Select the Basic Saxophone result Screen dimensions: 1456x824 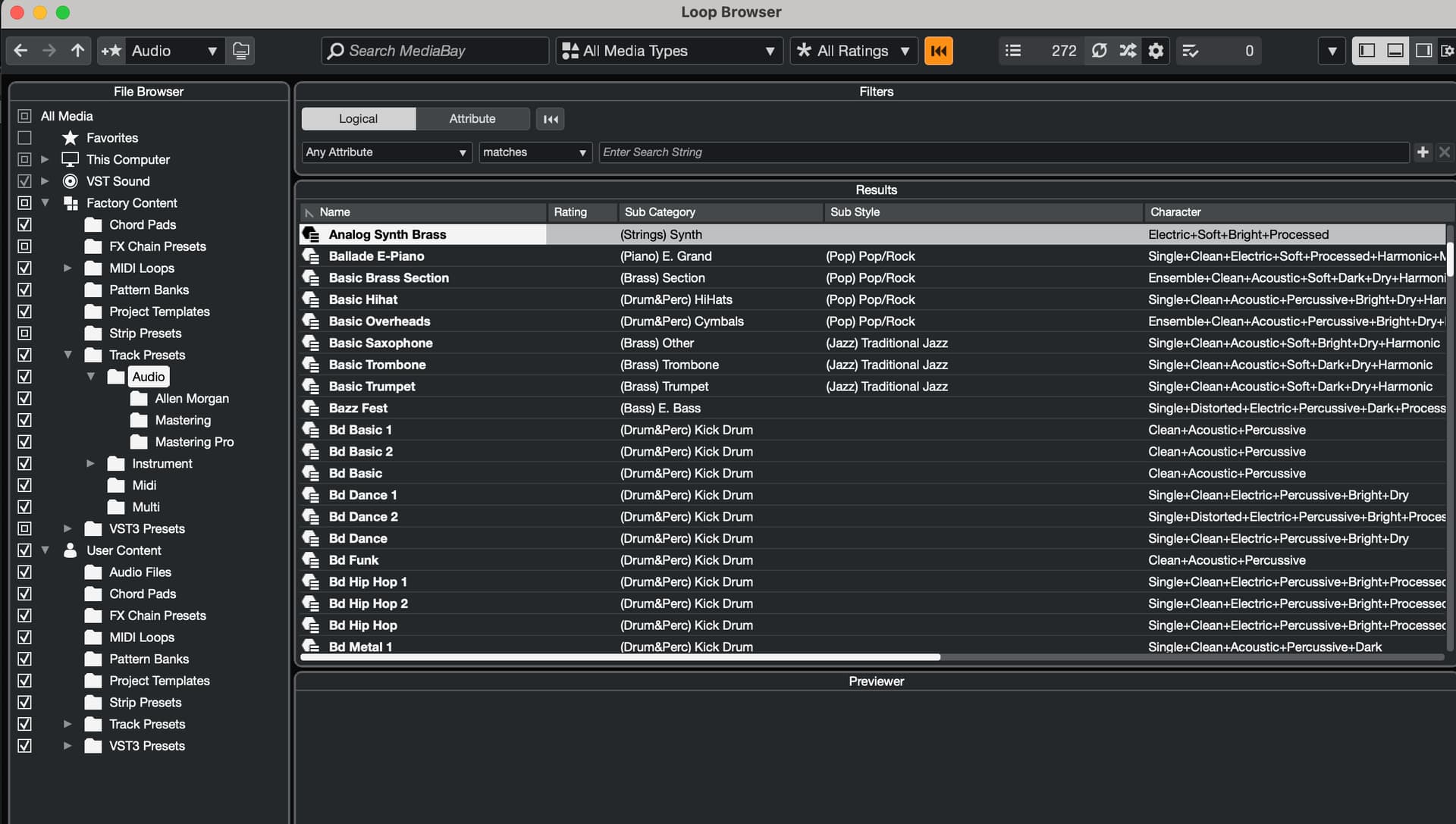(x=381, y=343)
